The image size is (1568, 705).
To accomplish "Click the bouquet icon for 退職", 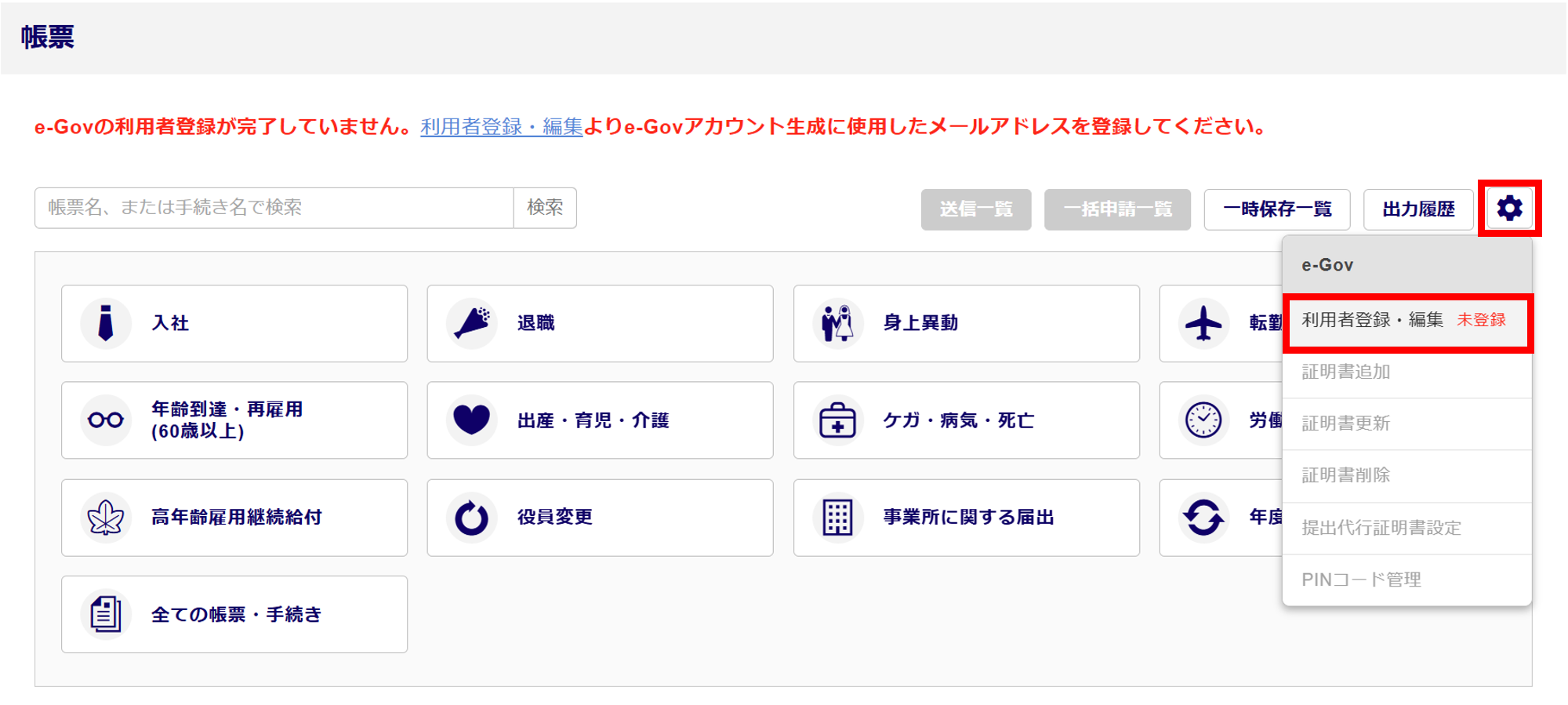I will pos(472,323).
